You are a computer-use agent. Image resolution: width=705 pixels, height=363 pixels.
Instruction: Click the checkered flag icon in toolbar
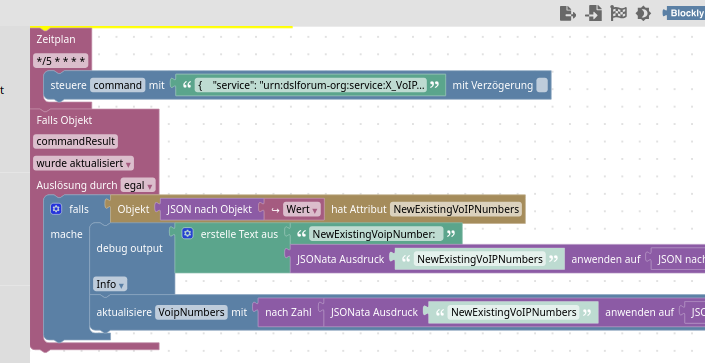618,13
